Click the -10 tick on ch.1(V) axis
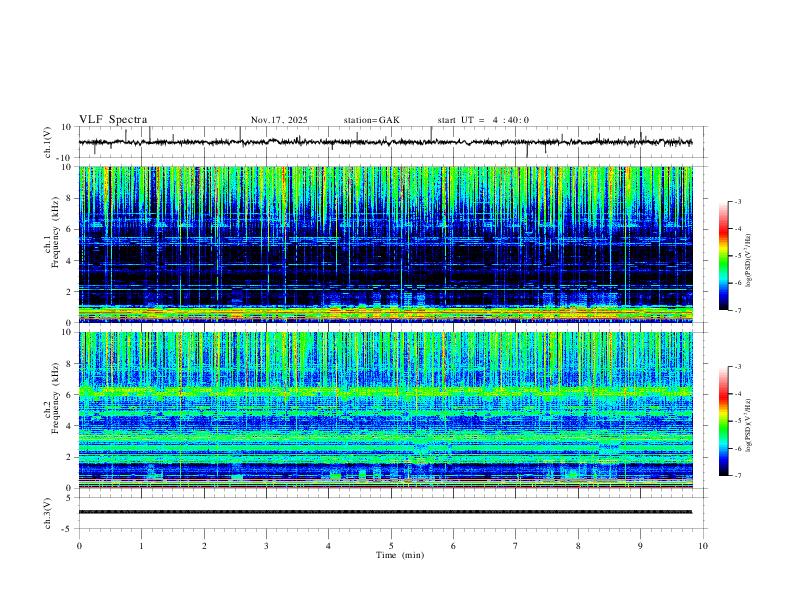 coord(64,159)
